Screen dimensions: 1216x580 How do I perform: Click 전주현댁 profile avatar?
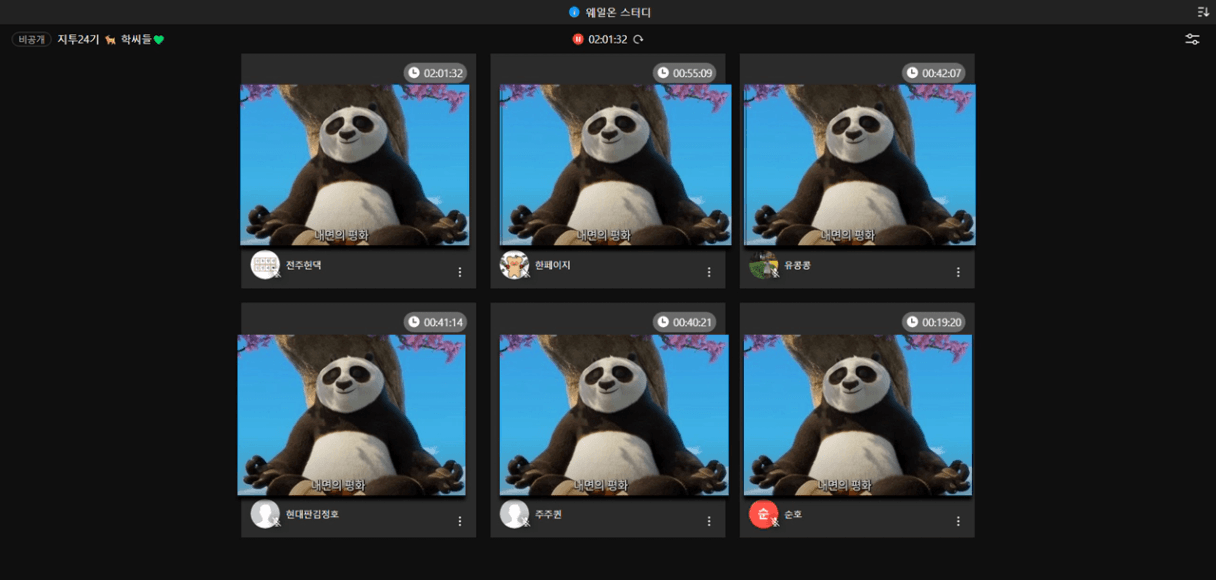(265, 265)
